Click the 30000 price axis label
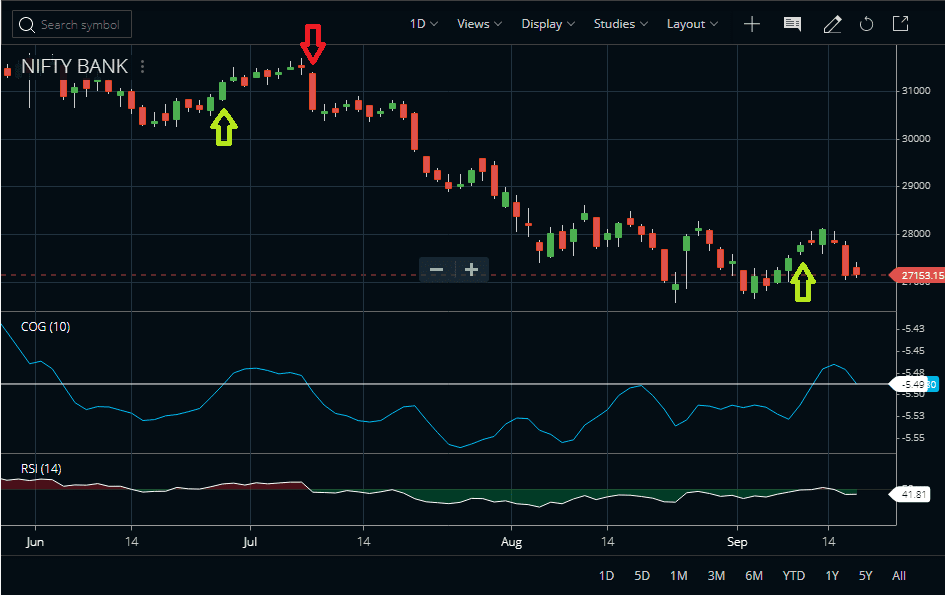Screen dimensions: 945x595 916,139
